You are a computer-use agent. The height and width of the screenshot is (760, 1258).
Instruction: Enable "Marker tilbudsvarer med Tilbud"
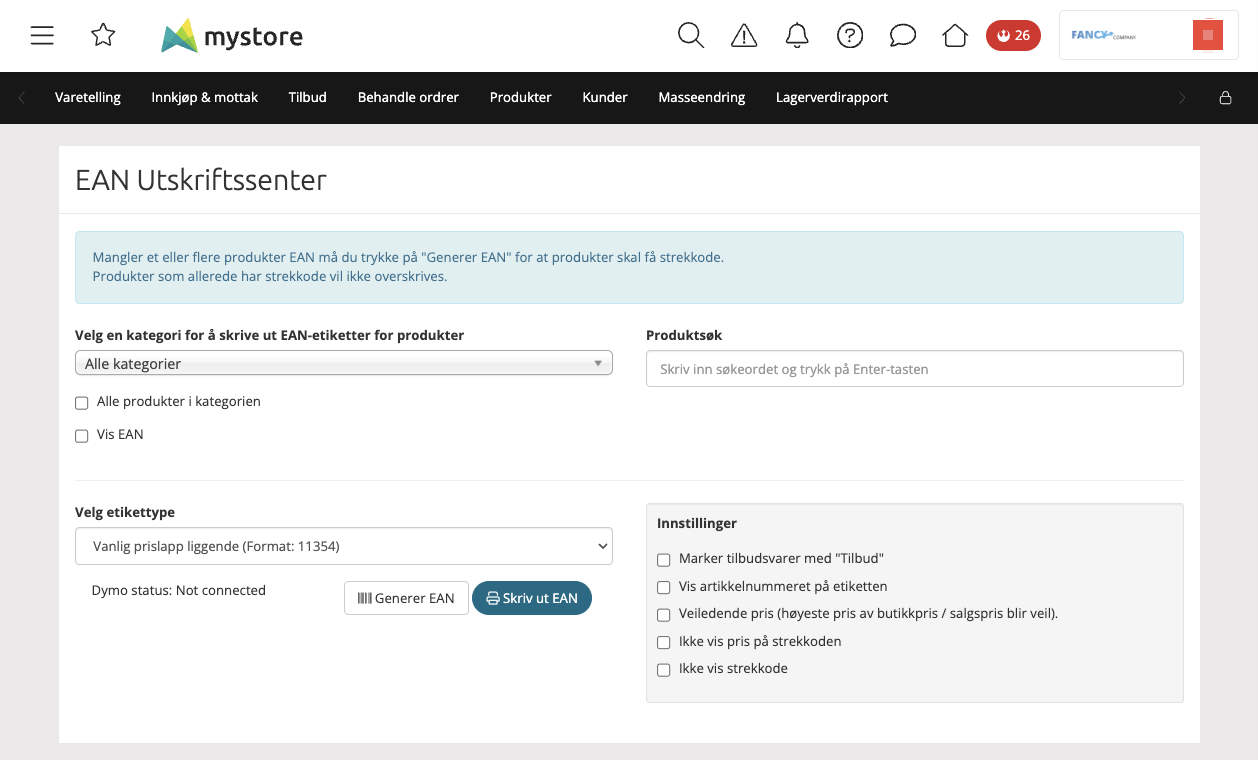click(663, 560)
